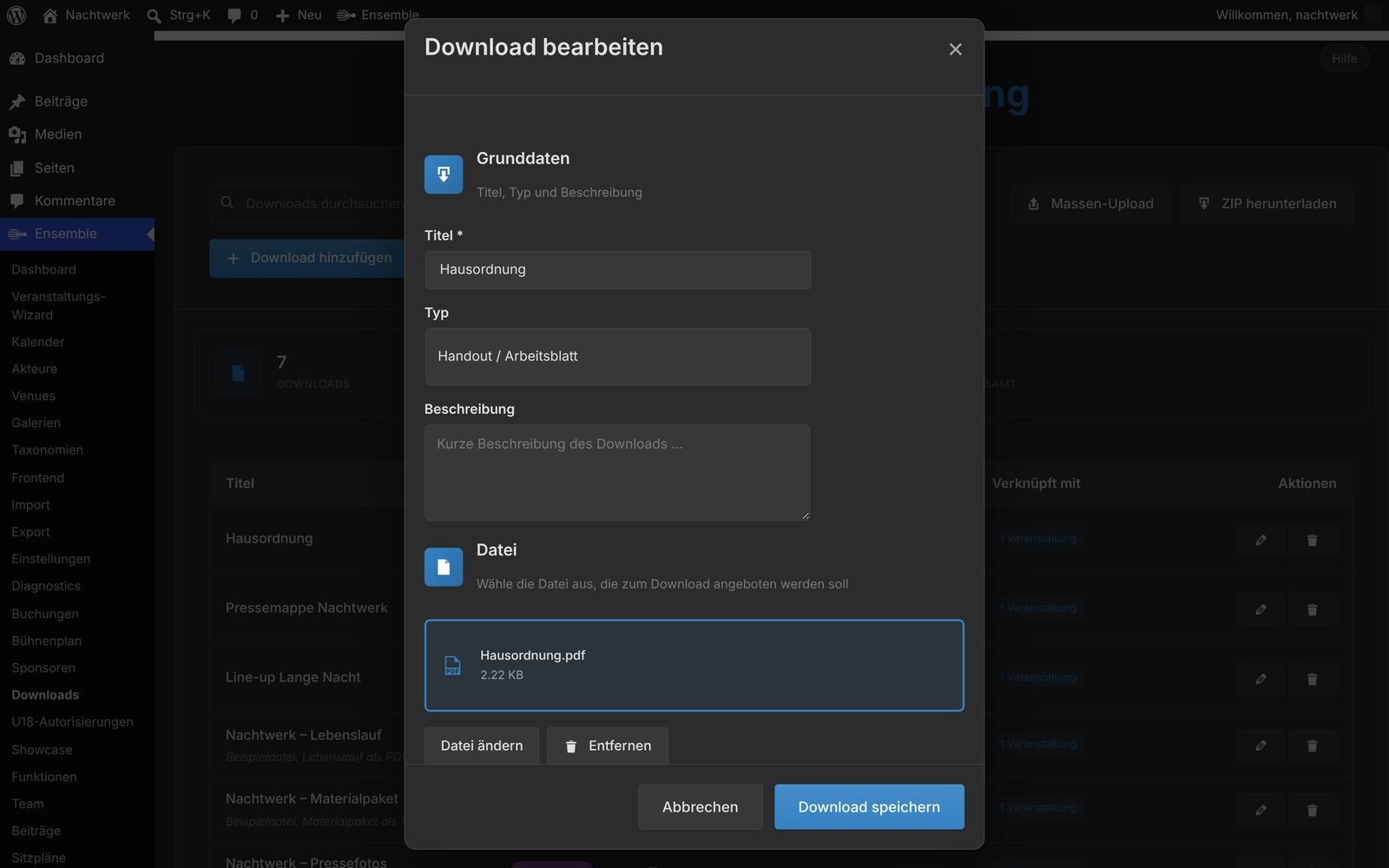Open the Nachtwerk site home icon

click(x=50, y=15)
